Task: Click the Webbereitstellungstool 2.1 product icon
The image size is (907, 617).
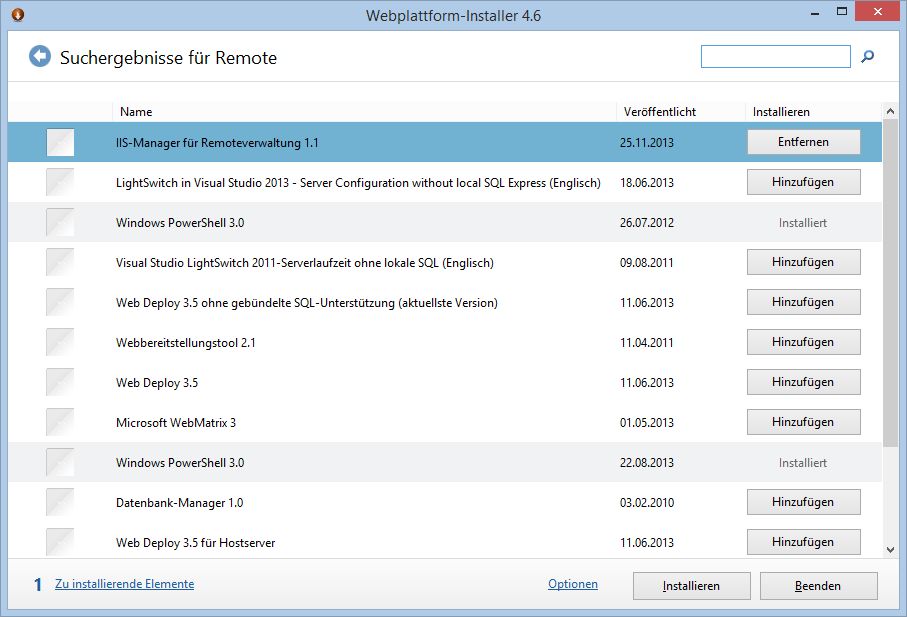Action: [x=60, y=343]
